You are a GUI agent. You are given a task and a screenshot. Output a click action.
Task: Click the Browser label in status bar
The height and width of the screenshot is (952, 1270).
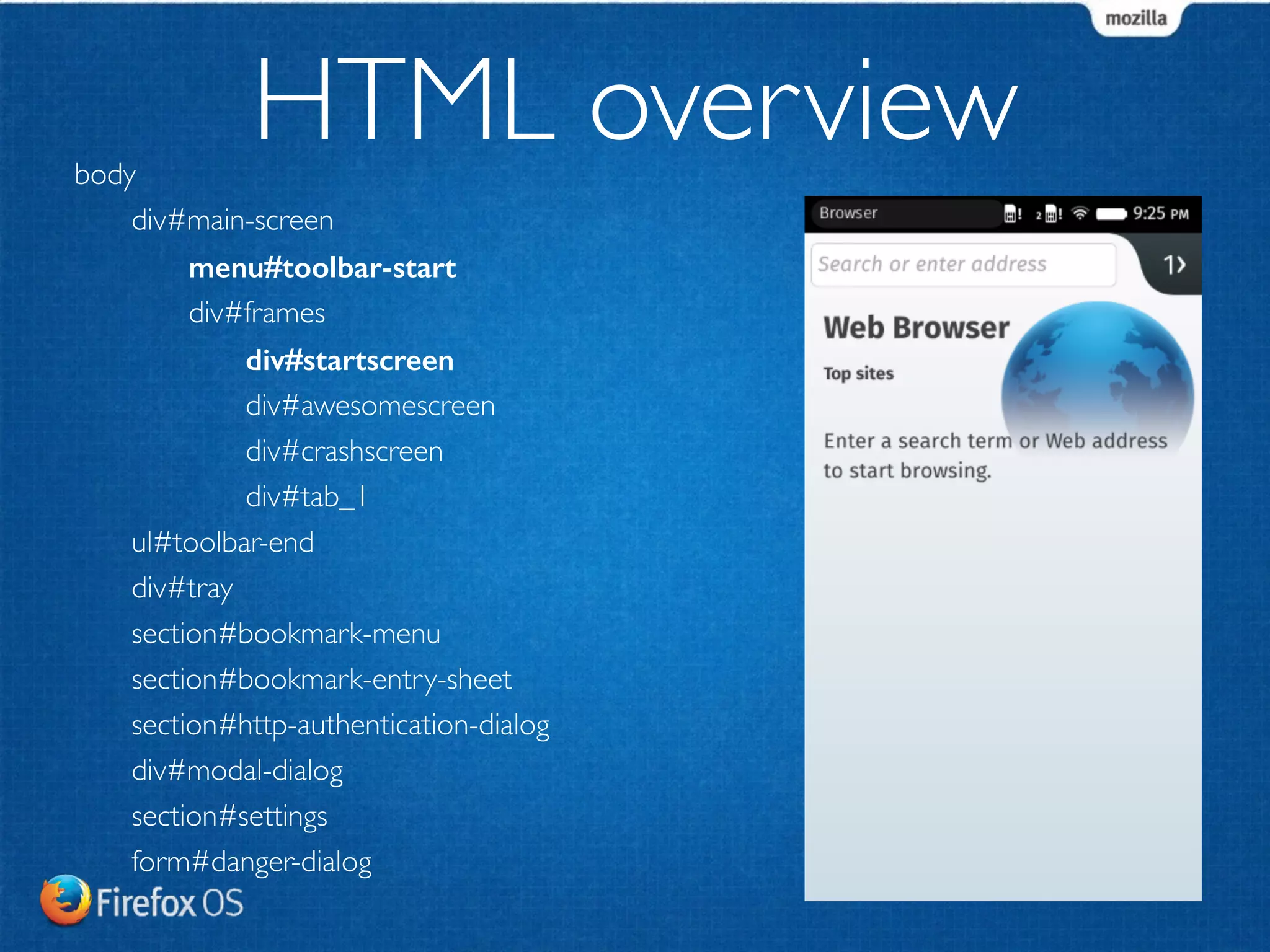coord(848,213)
